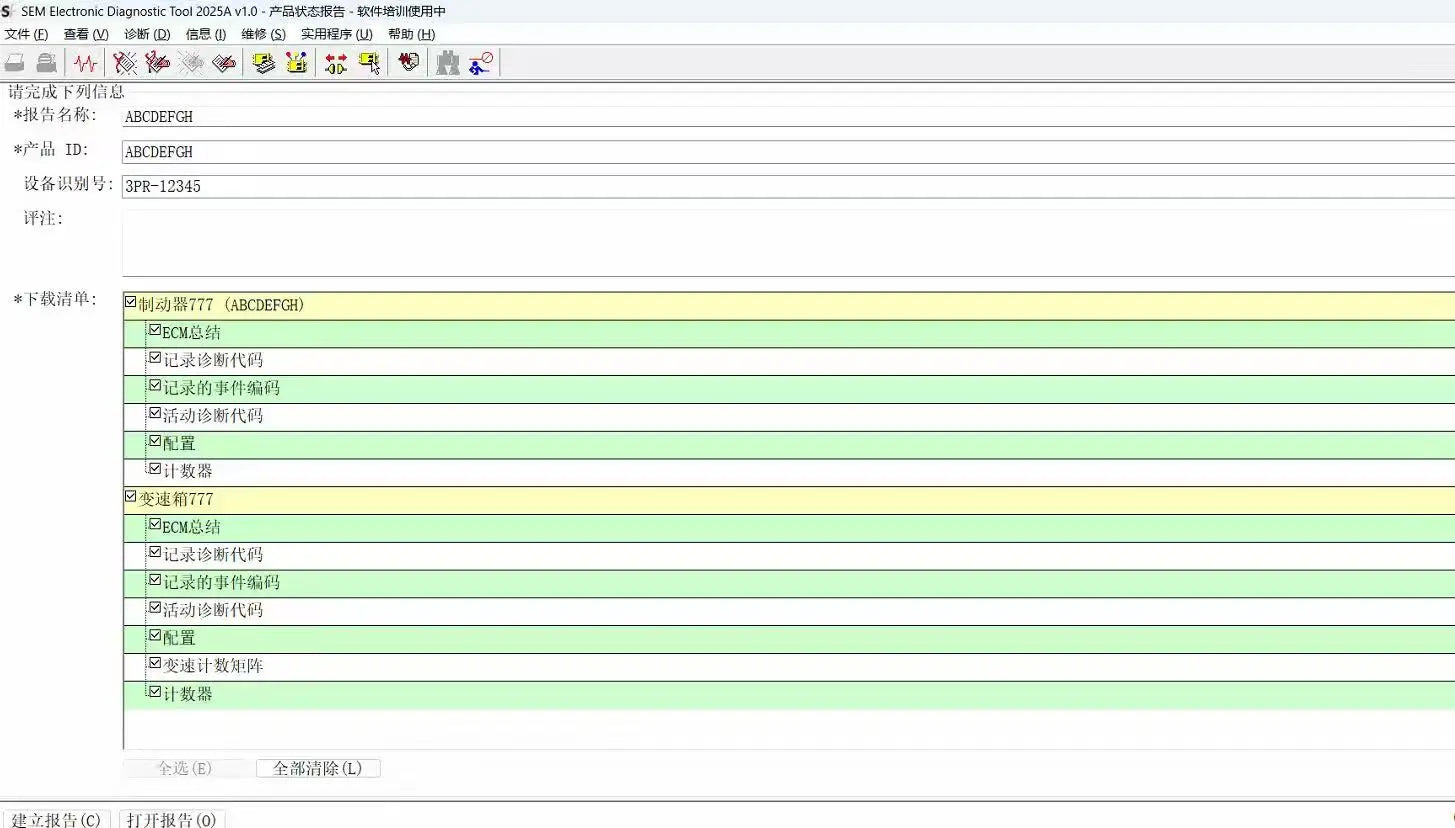Open the 维修(S) menu
Screen dimensions: 1455x828
[263, 34]
